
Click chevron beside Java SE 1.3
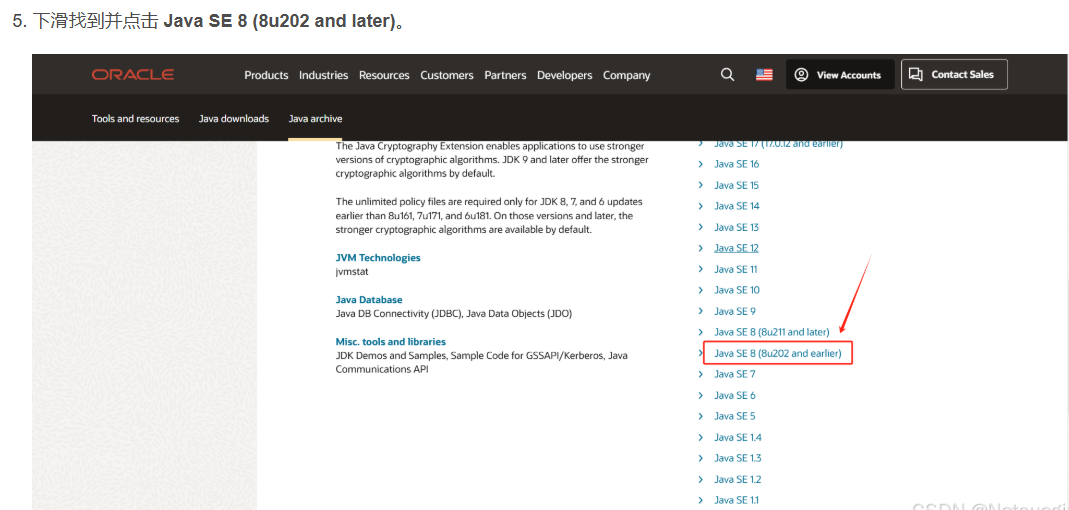pyautogui.click(x=700, y=458)
